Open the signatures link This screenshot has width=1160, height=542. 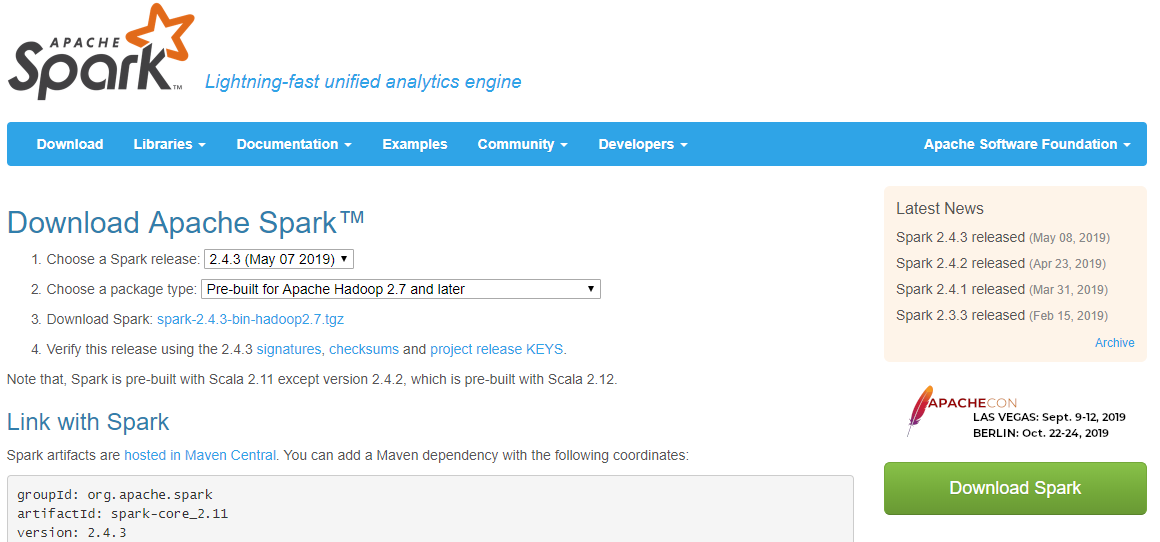[x=289, y=349]
